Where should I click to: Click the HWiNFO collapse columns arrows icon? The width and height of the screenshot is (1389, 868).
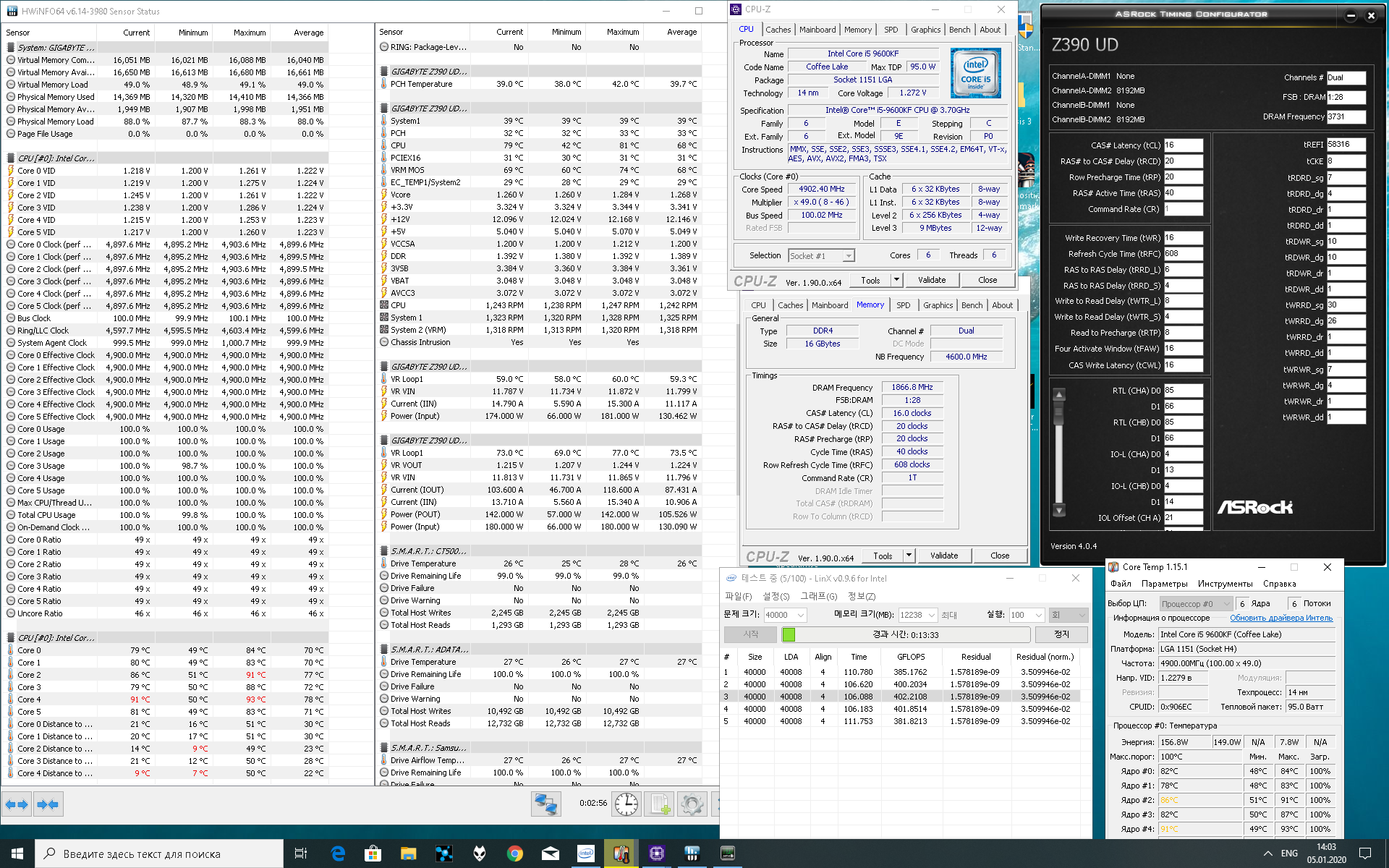click(48, 804)
